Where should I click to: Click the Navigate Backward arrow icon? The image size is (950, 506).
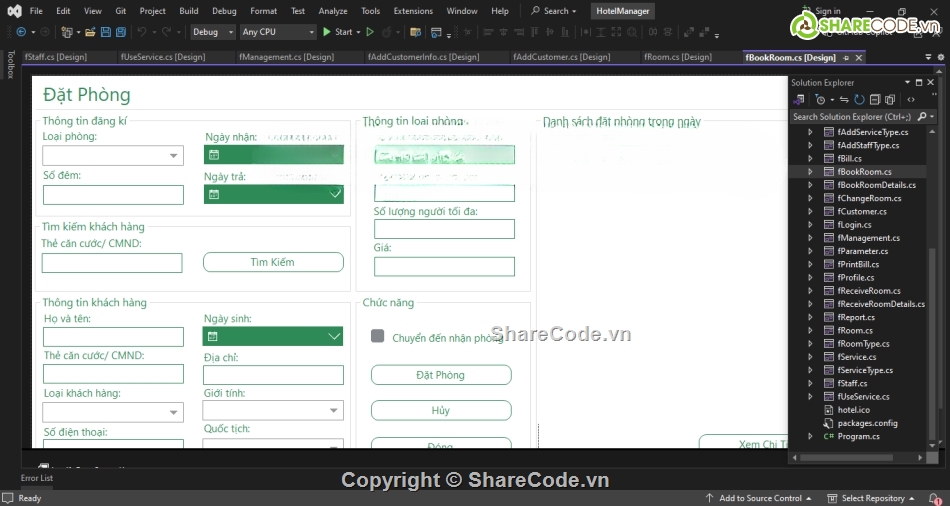click(x=21, y=32)
